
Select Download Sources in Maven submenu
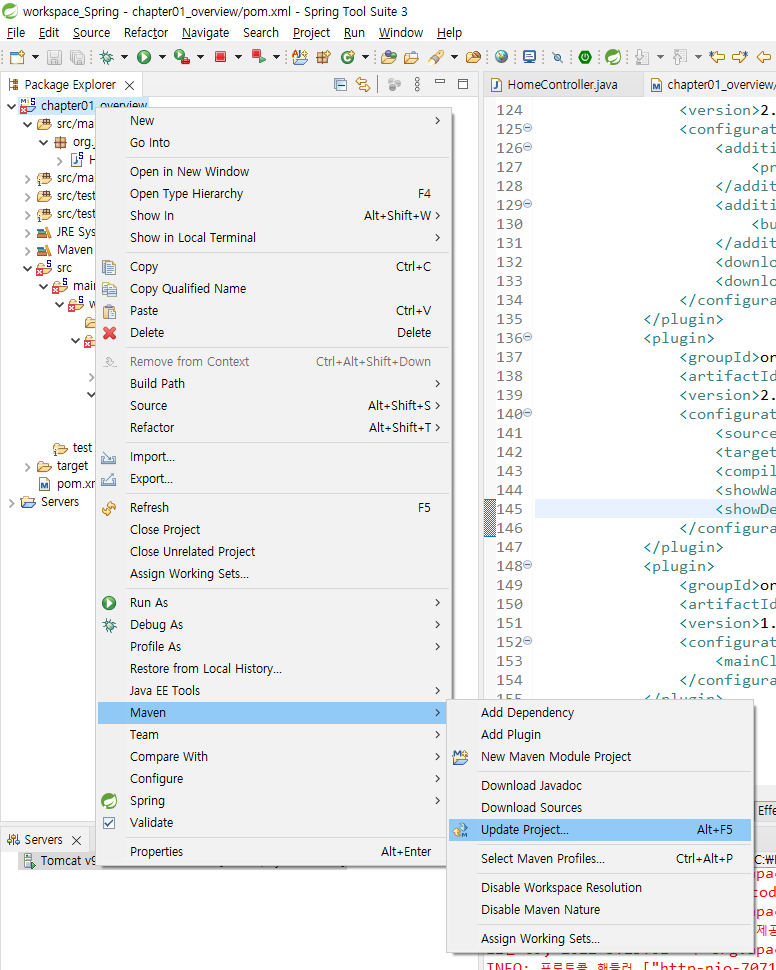[x=600, y=807]
